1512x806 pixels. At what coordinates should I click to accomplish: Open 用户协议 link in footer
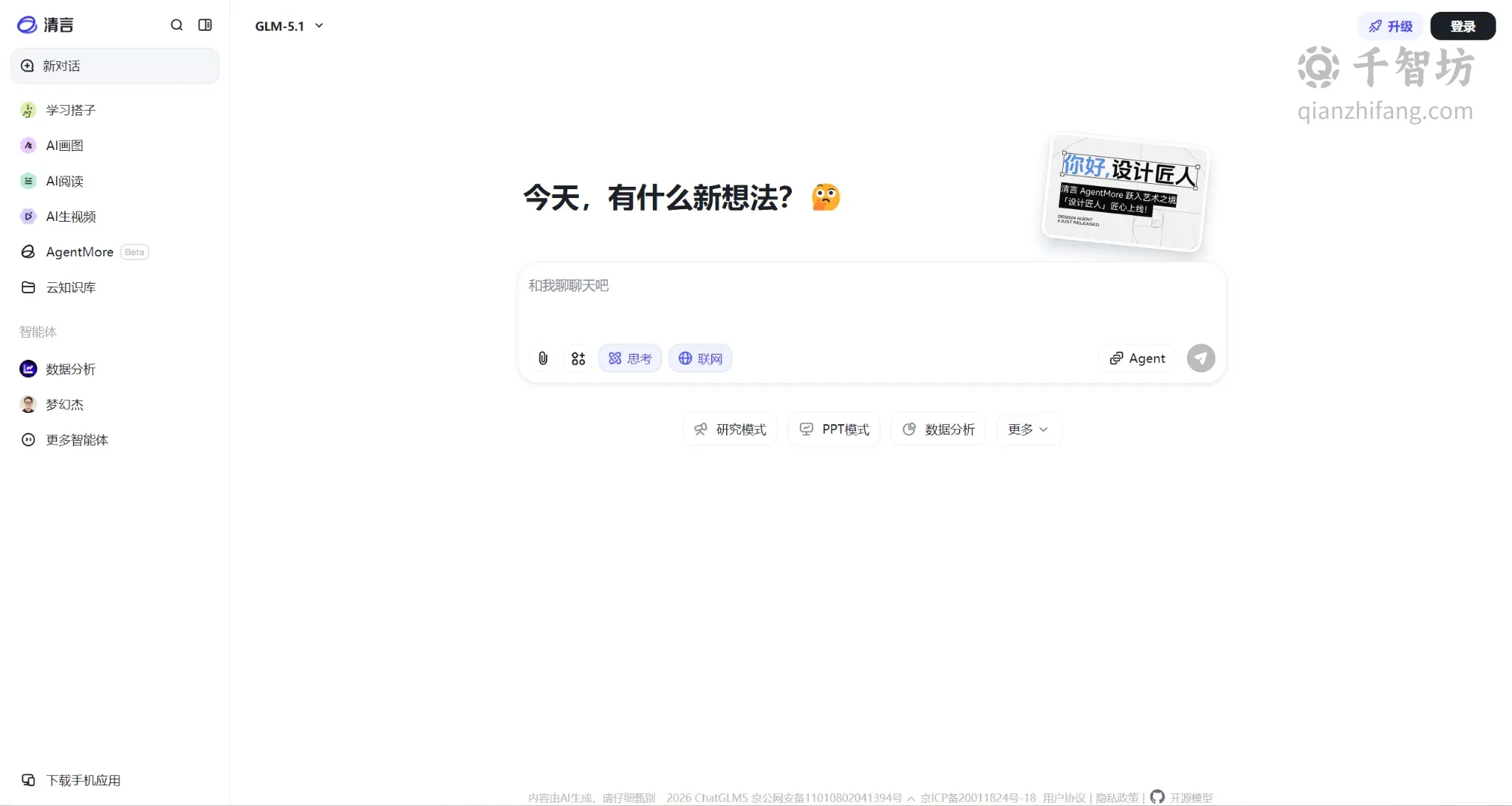(1064, 798)
